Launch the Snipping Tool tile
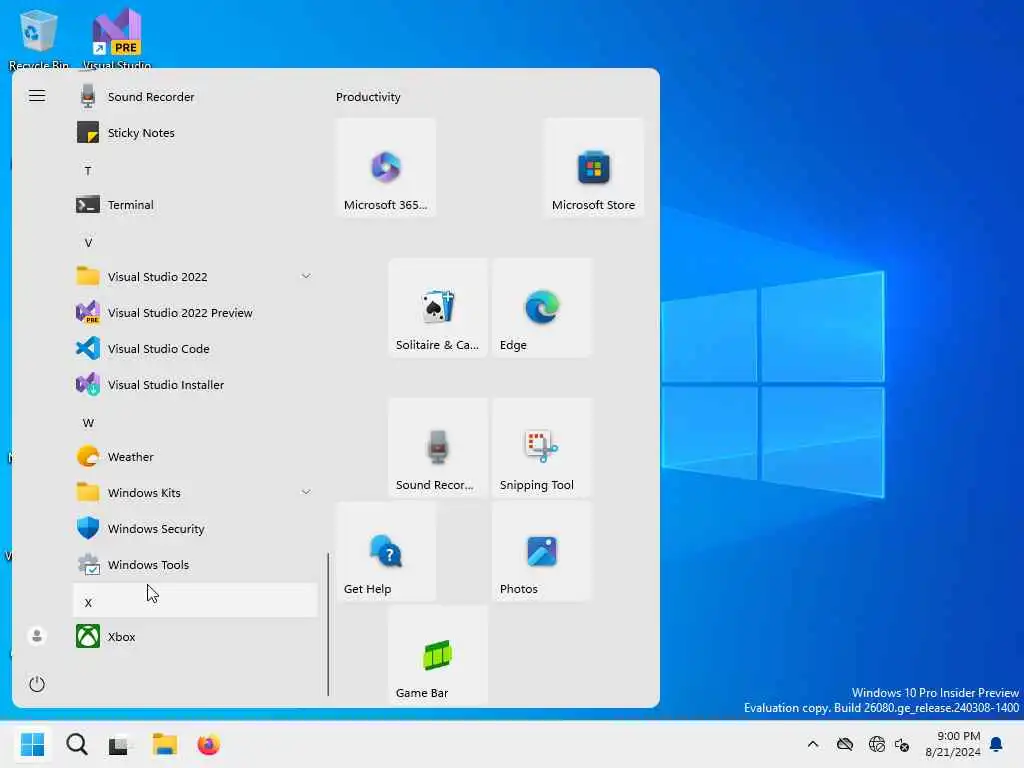Screen dimensions: 1024x768 click(542, 447)
